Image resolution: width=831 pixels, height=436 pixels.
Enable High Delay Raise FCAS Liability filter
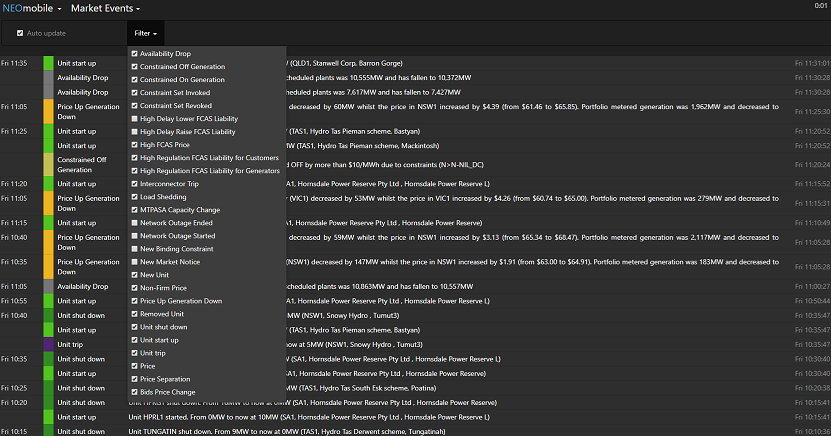pos(135,131)
